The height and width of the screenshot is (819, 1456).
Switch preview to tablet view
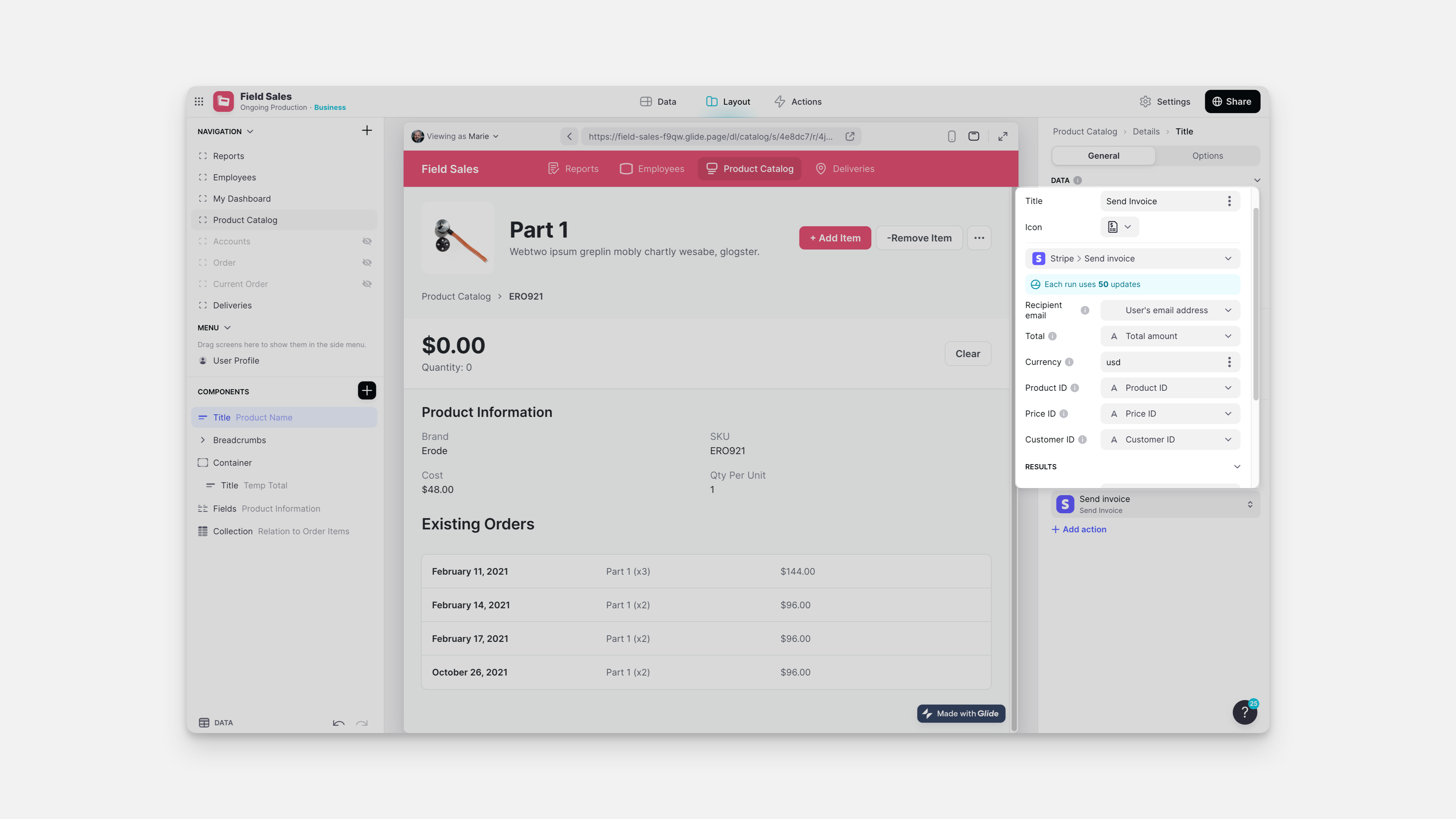[974, 136]
